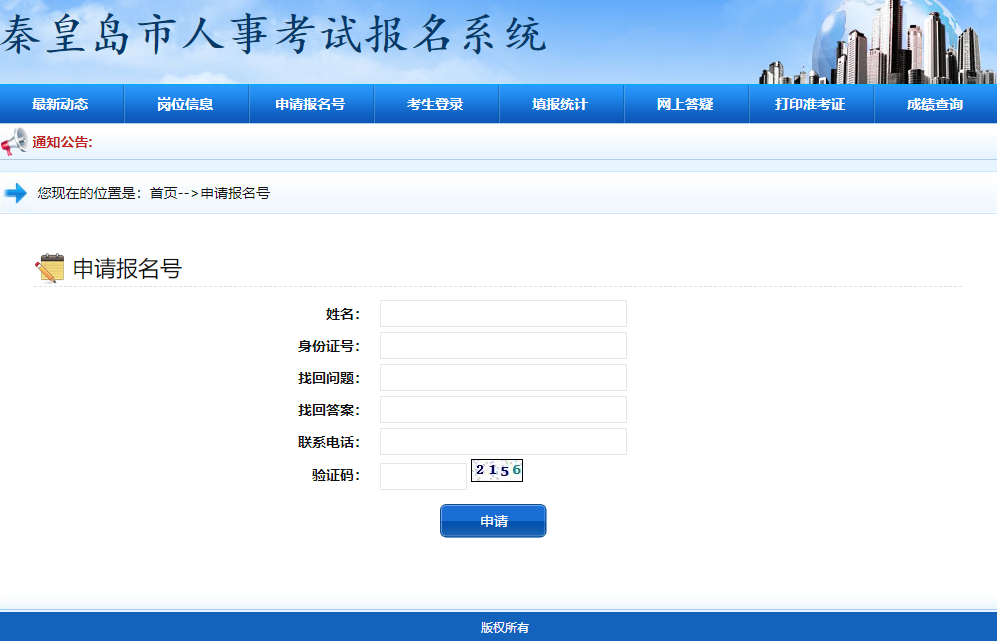Focus the 验证码 entry box
This screenshot has width=997, height=641.
423,476
